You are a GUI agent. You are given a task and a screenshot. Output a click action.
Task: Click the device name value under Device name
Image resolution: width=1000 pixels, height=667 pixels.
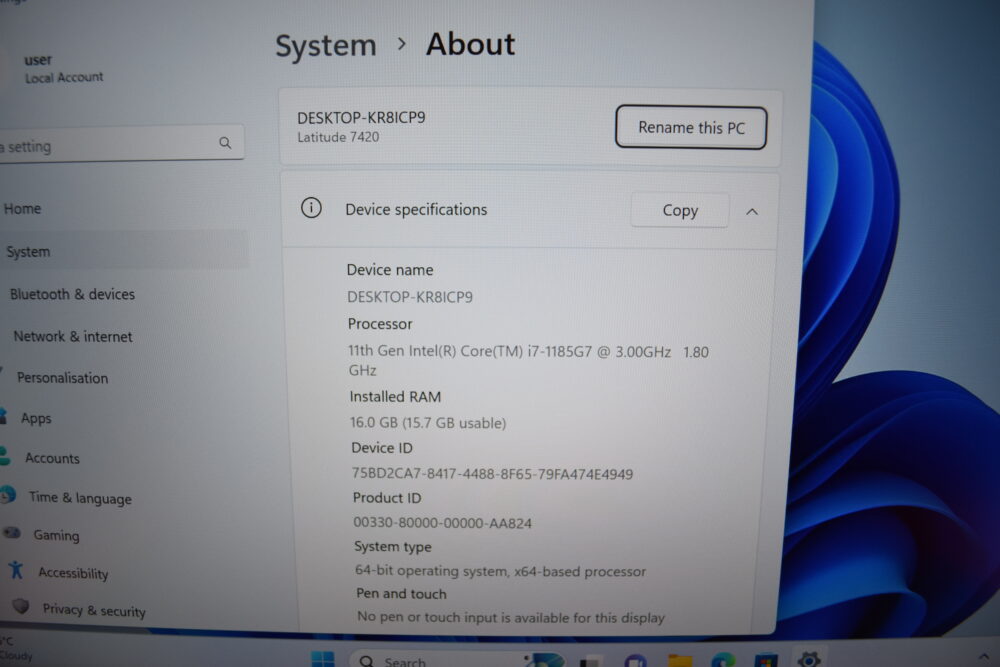point(409,297)
